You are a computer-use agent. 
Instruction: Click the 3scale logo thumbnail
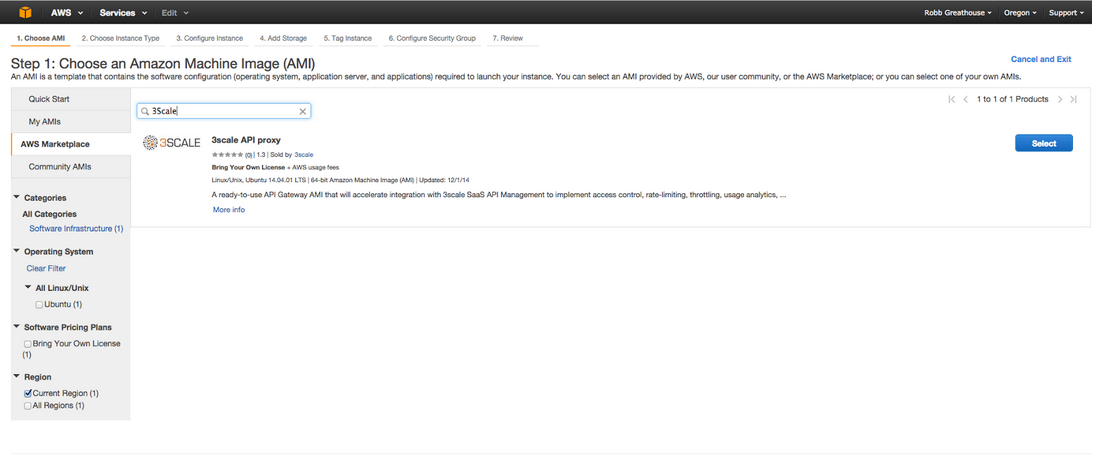tap(172, 143)
